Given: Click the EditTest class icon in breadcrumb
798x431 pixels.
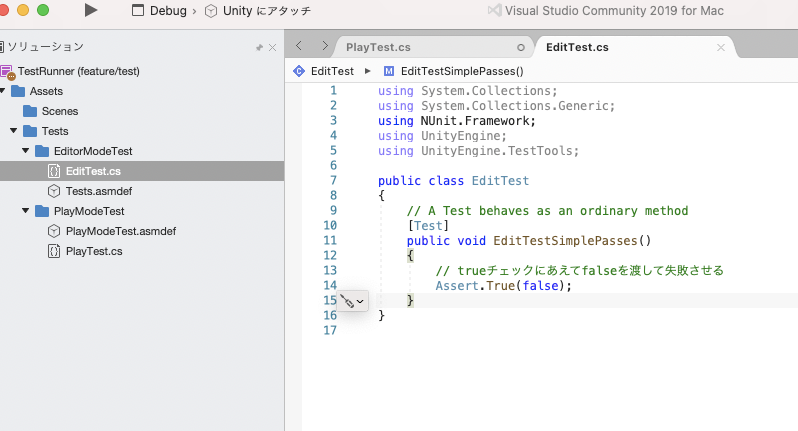Looking at the screenshot, I should click(299, 71).
